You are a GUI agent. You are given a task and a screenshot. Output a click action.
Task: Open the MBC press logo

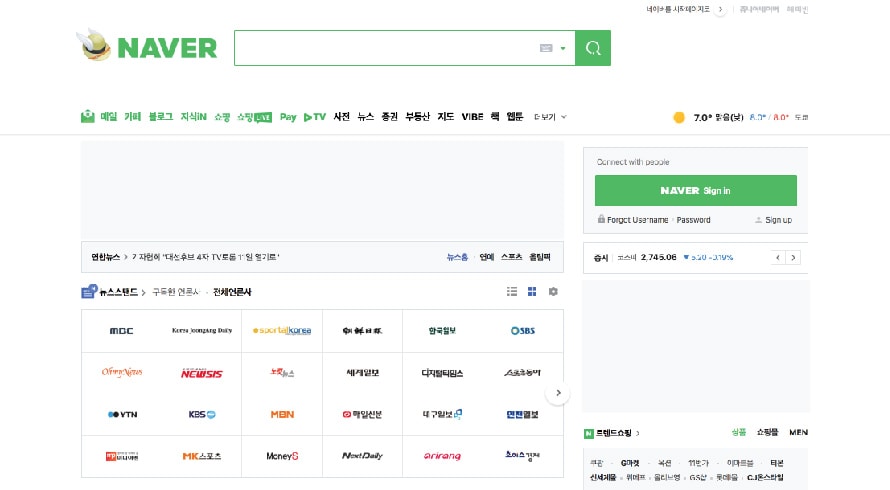coord(121,330)
